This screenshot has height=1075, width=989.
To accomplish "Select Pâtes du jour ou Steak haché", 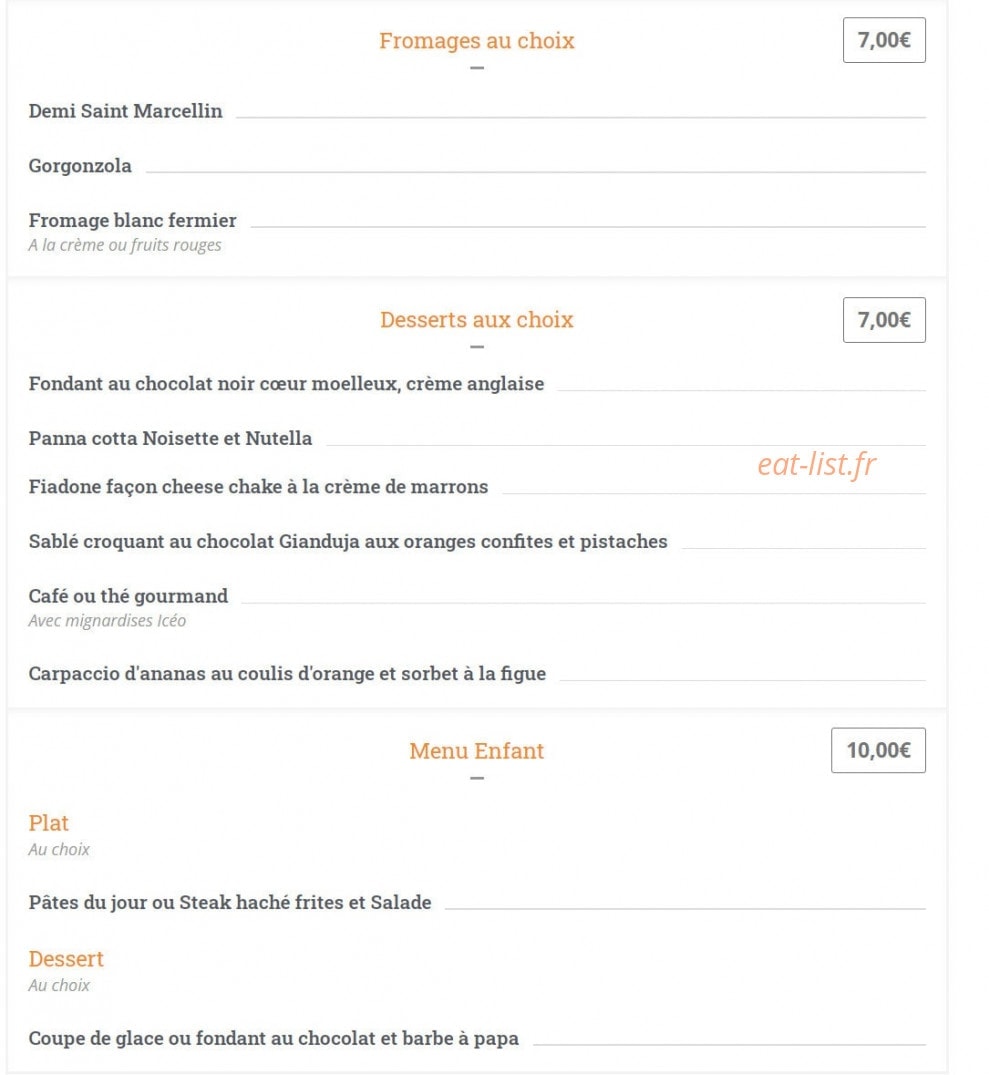I will click(230, 902).
